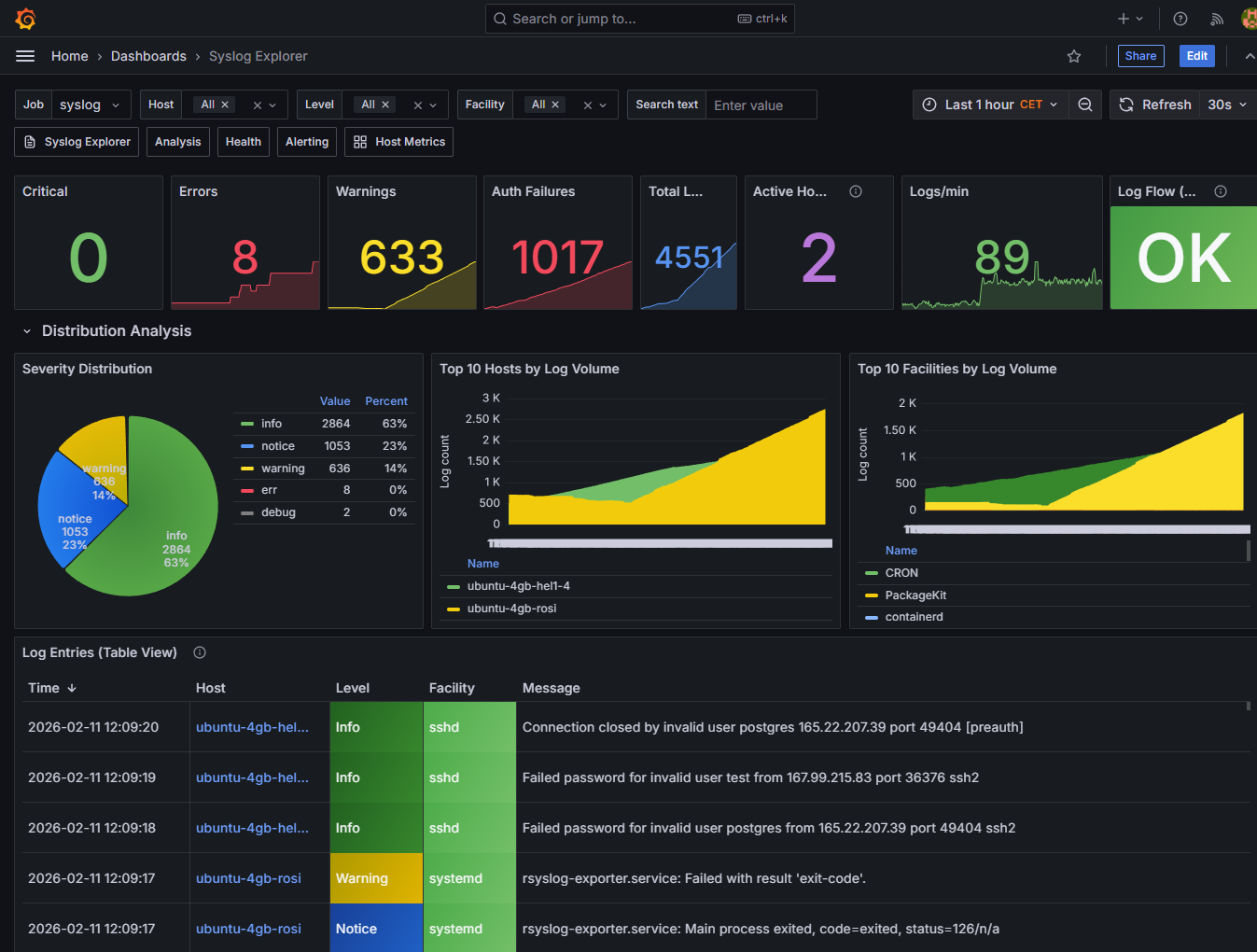Toggle the info series in Severity Distribution legend
Screen dimensions: 1257x952
coord(271,423)
